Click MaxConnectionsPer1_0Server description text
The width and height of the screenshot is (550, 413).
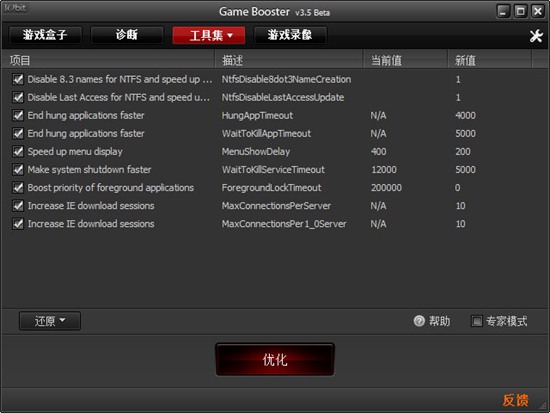click(284, 224)
